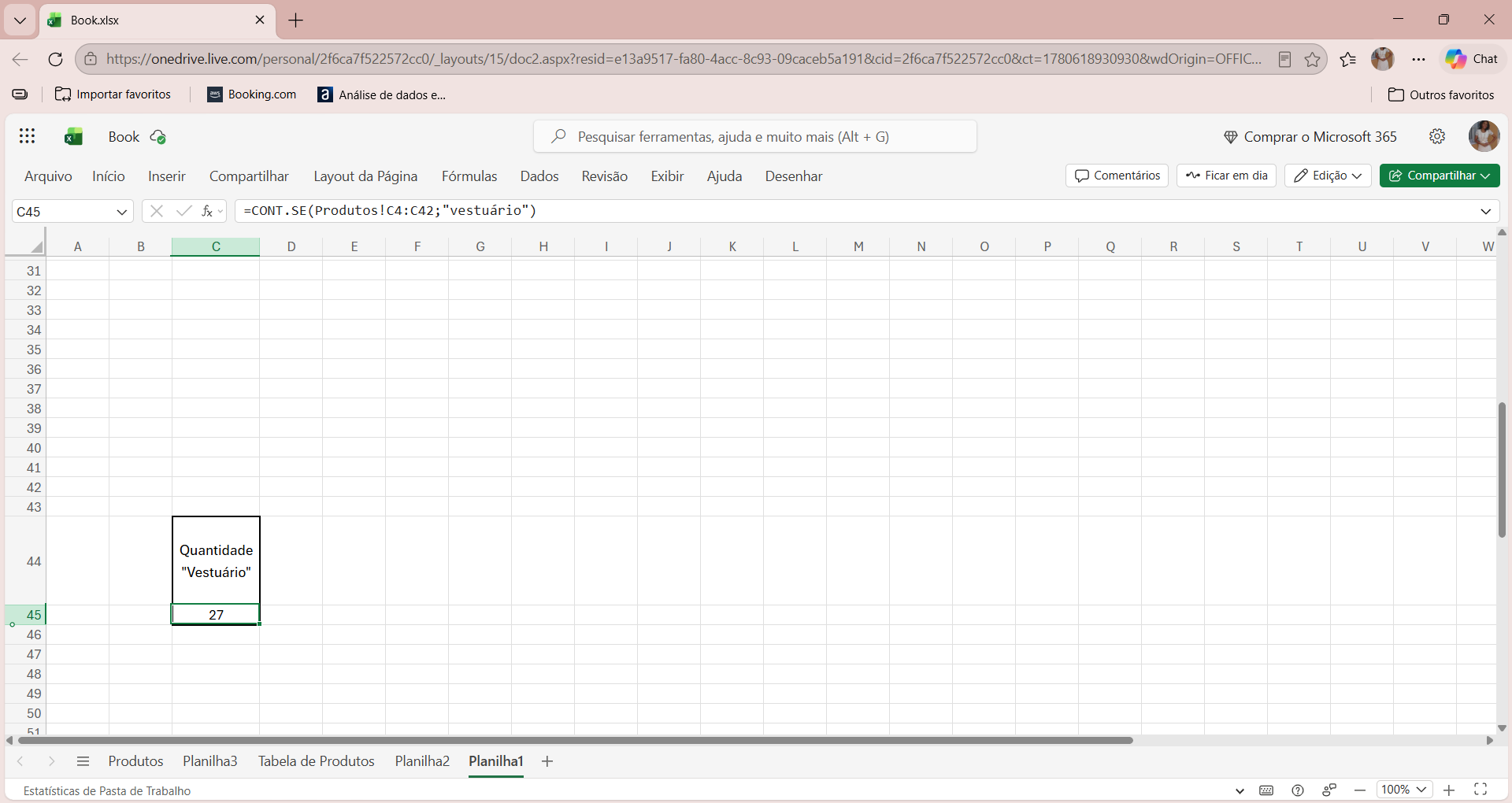Viewport: 1512px width, 803px height.
Task: Open Importar favoritos bookmark
Action: pyautogui.click(x=113, y=94)
